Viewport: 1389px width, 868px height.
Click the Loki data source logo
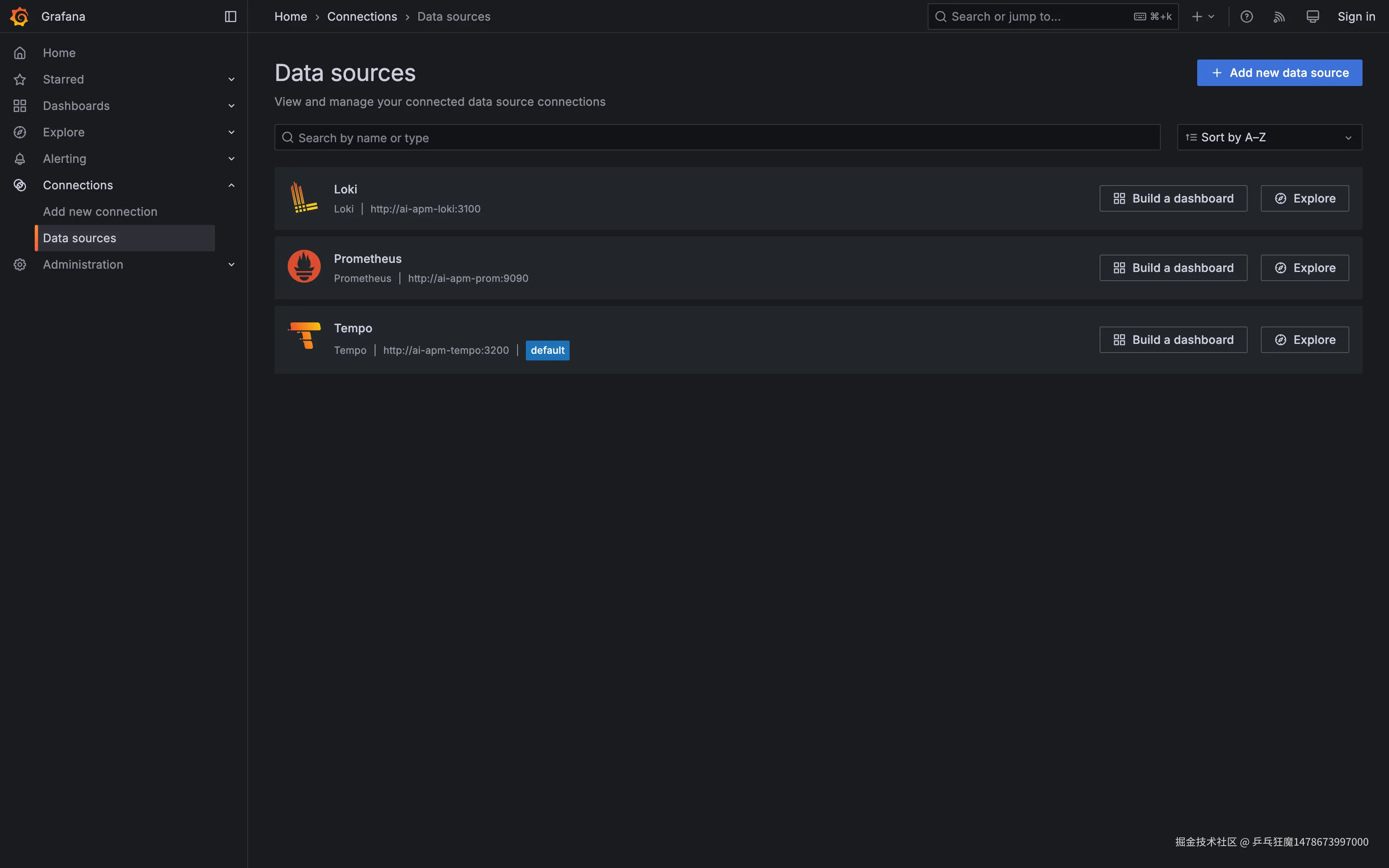point(304,198)
